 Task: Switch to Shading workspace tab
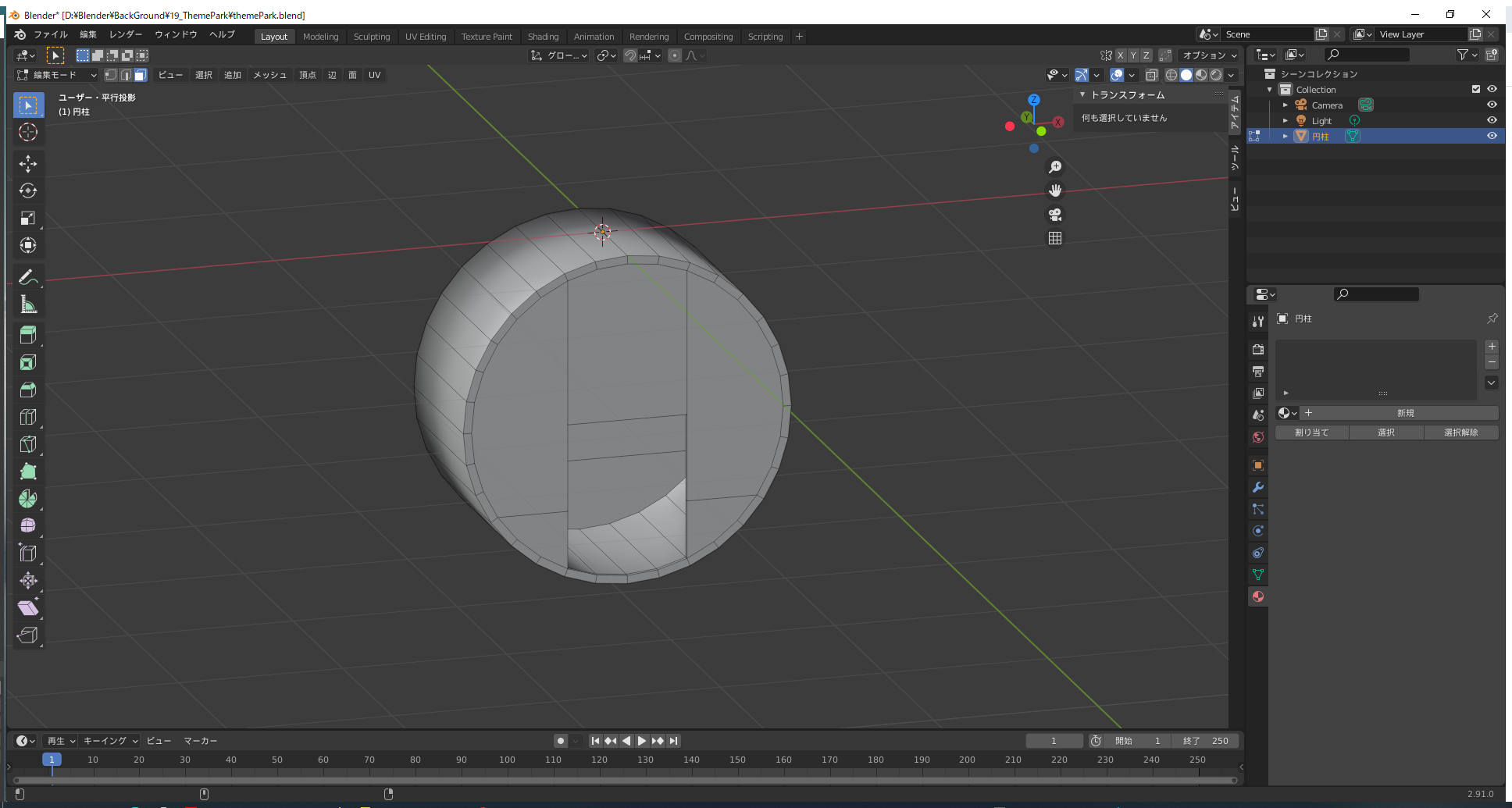click(543, 37)
